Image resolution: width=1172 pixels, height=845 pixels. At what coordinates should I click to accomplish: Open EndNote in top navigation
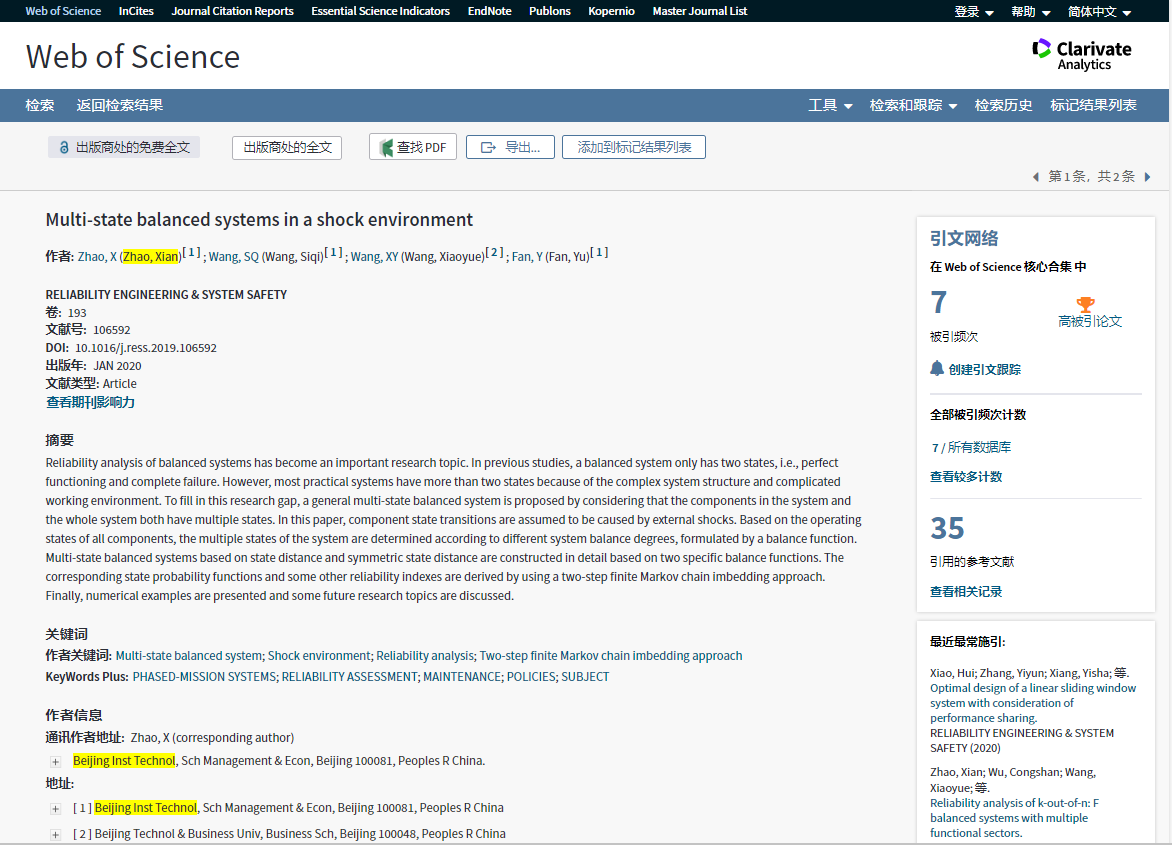pos(490,11)
